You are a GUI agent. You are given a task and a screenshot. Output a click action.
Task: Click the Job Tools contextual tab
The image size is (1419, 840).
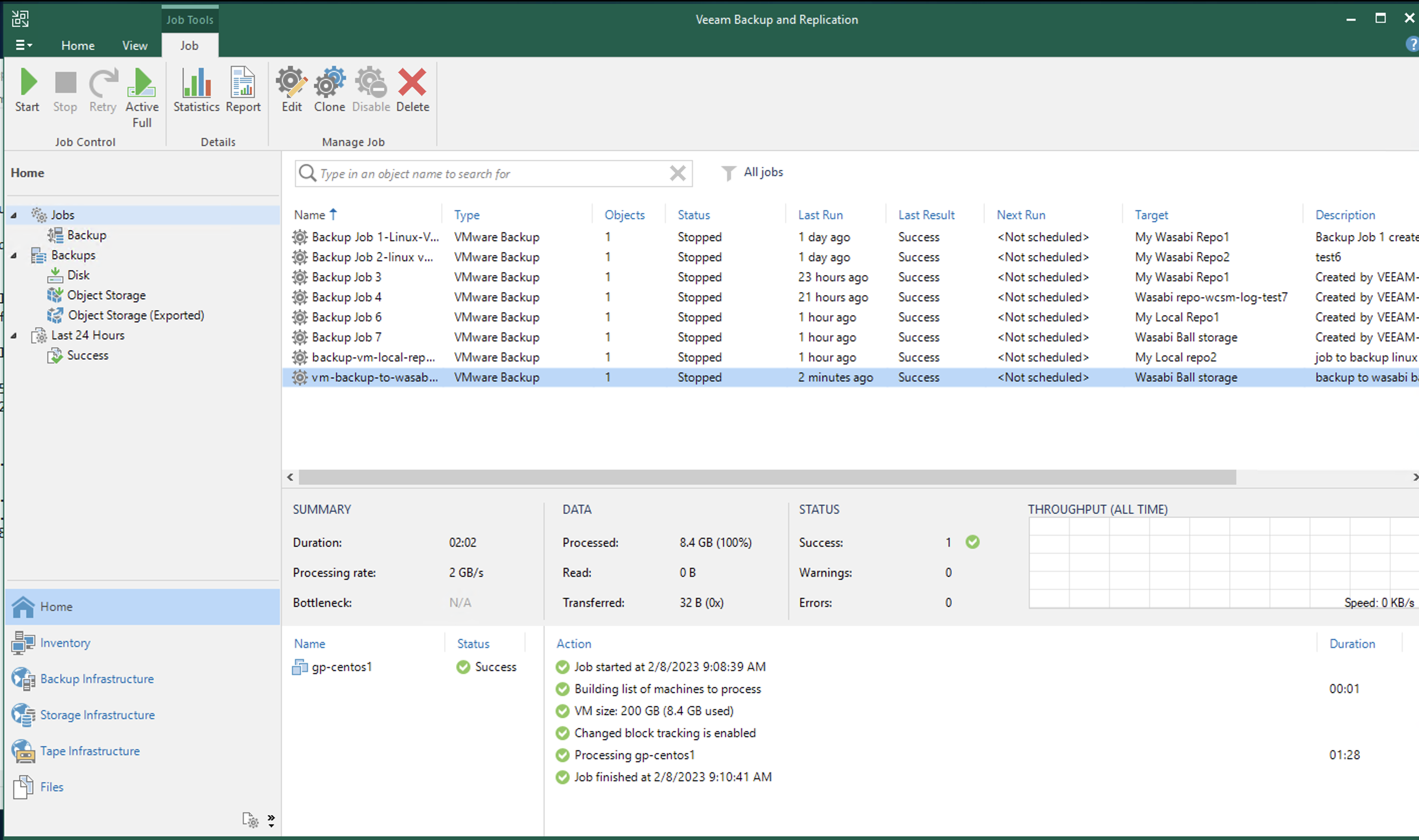190,19
